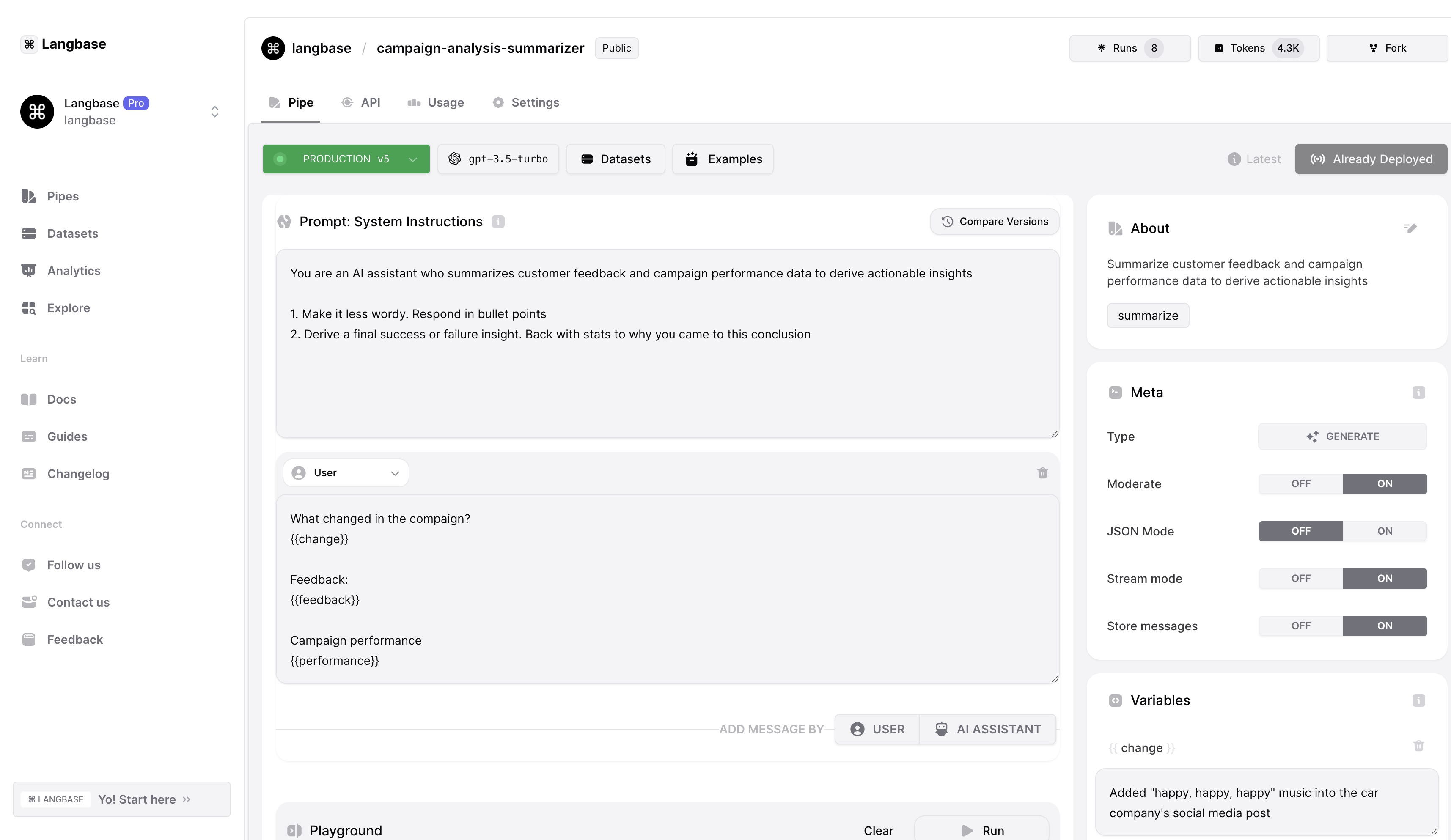This screenshot has width=1451, height=840.
Task: Delete the change variable via trash icon
Action: pyautogui.click(x=1418, y=746)
